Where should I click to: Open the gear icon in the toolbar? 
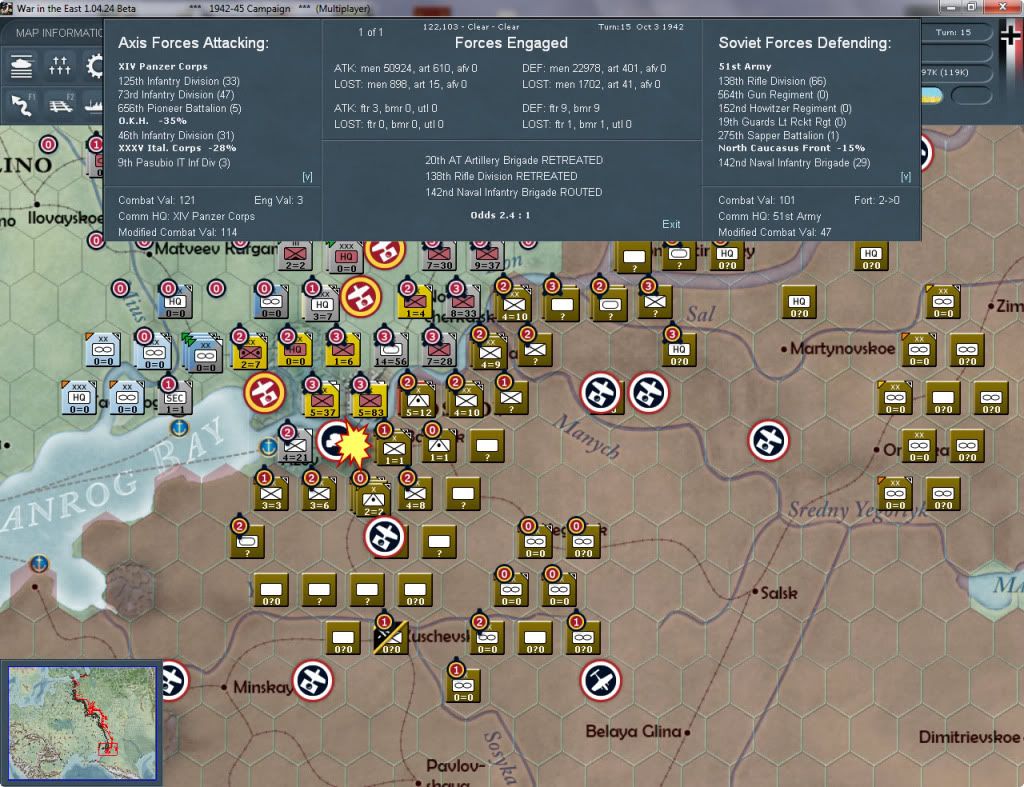(x=94, y=66)
